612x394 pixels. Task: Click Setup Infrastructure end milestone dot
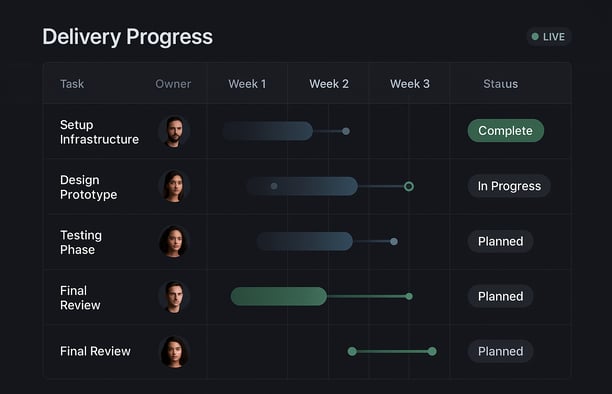pyautogui.click(x=346, y=131)
